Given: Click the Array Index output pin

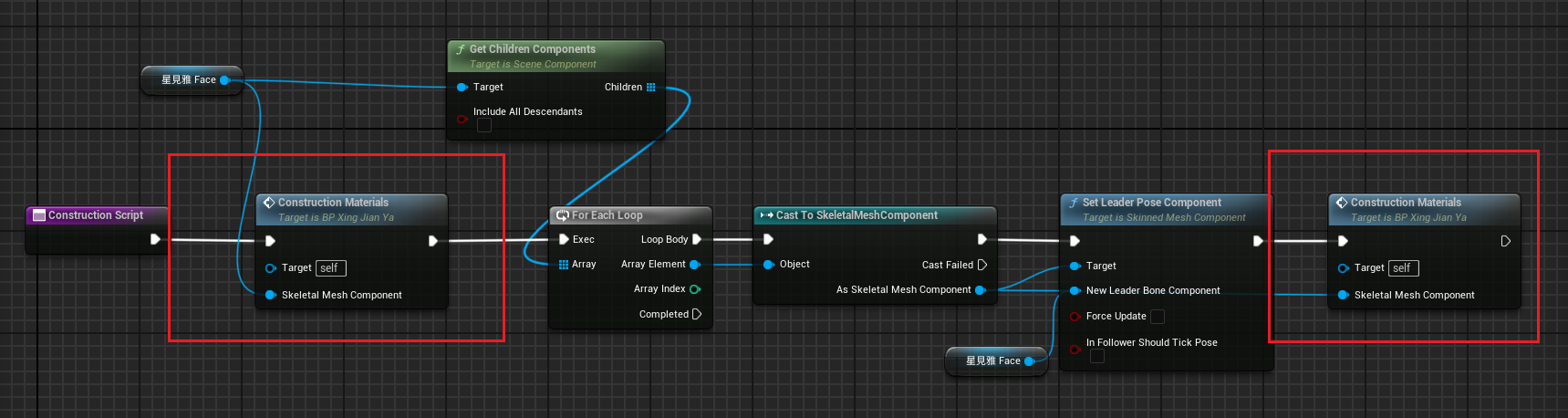Looking at the screenshot, I should tap(695, 289).
